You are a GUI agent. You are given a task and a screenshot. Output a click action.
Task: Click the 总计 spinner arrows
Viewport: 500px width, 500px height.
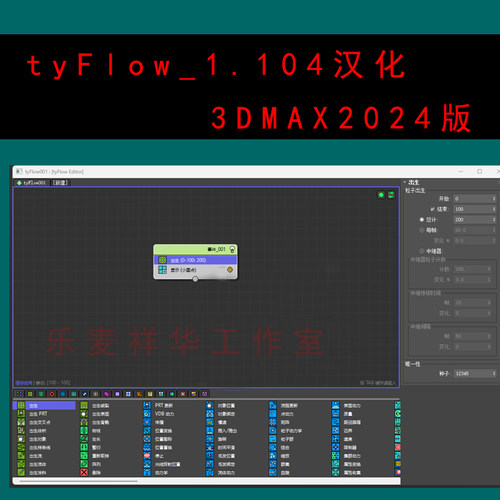(x=494, y=220)
